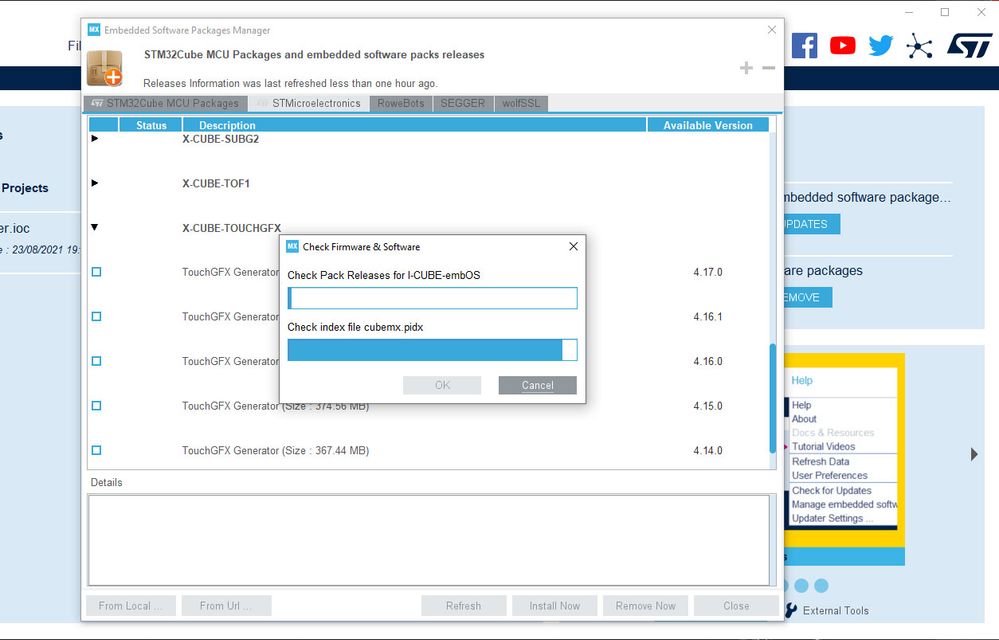This screenshot has width=999, height=640.
Task: Click the cubemx.pidx index file progress bar
Action: point(433,350)
